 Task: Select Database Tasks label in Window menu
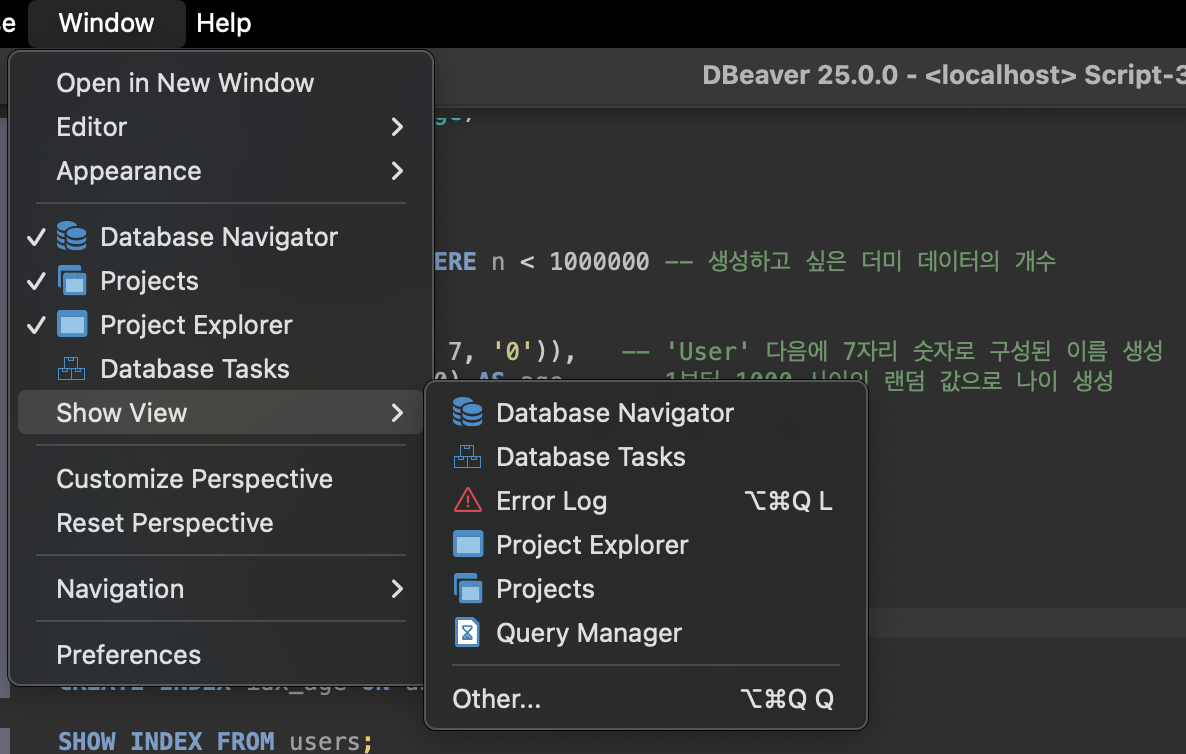coord(195,368)
